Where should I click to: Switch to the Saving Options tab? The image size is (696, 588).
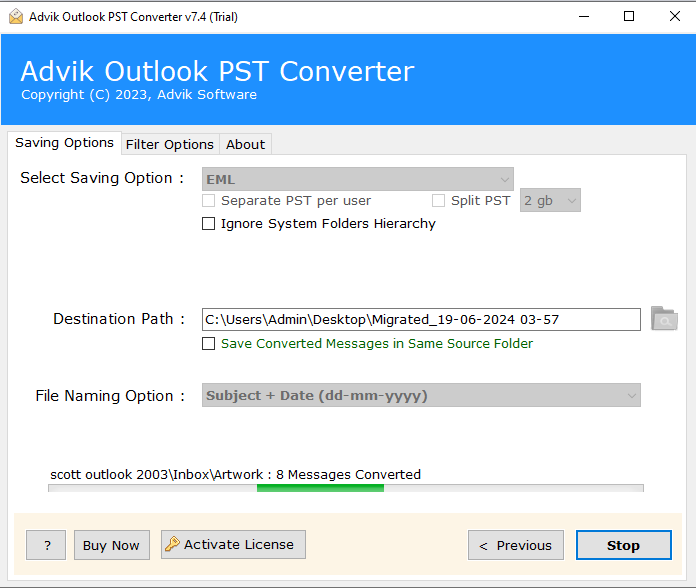64,143
